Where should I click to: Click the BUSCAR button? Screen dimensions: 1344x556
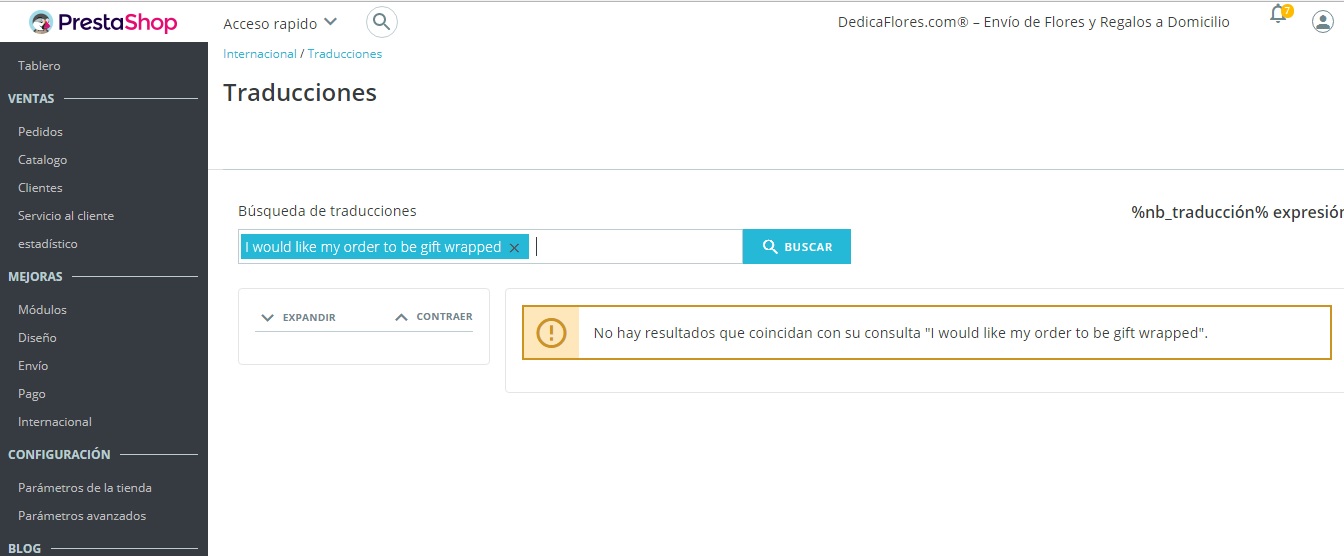pos(797,247)
